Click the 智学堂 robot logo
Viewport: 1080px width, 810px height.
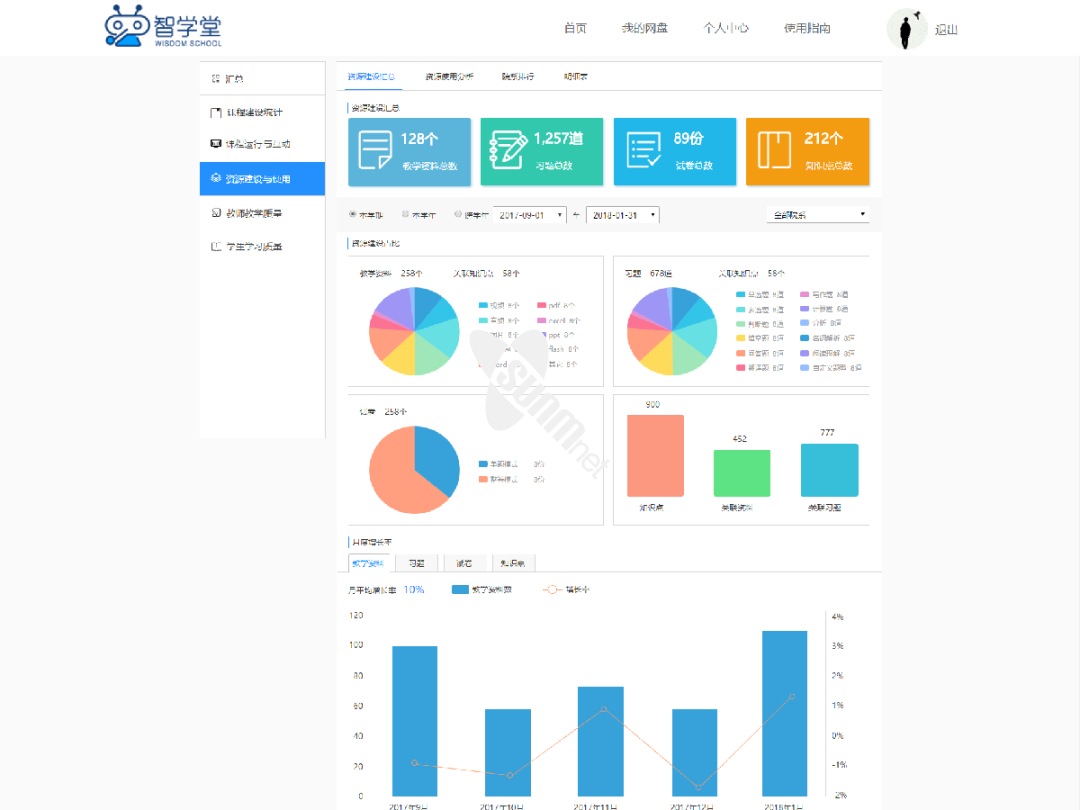[x=122, y=26]
